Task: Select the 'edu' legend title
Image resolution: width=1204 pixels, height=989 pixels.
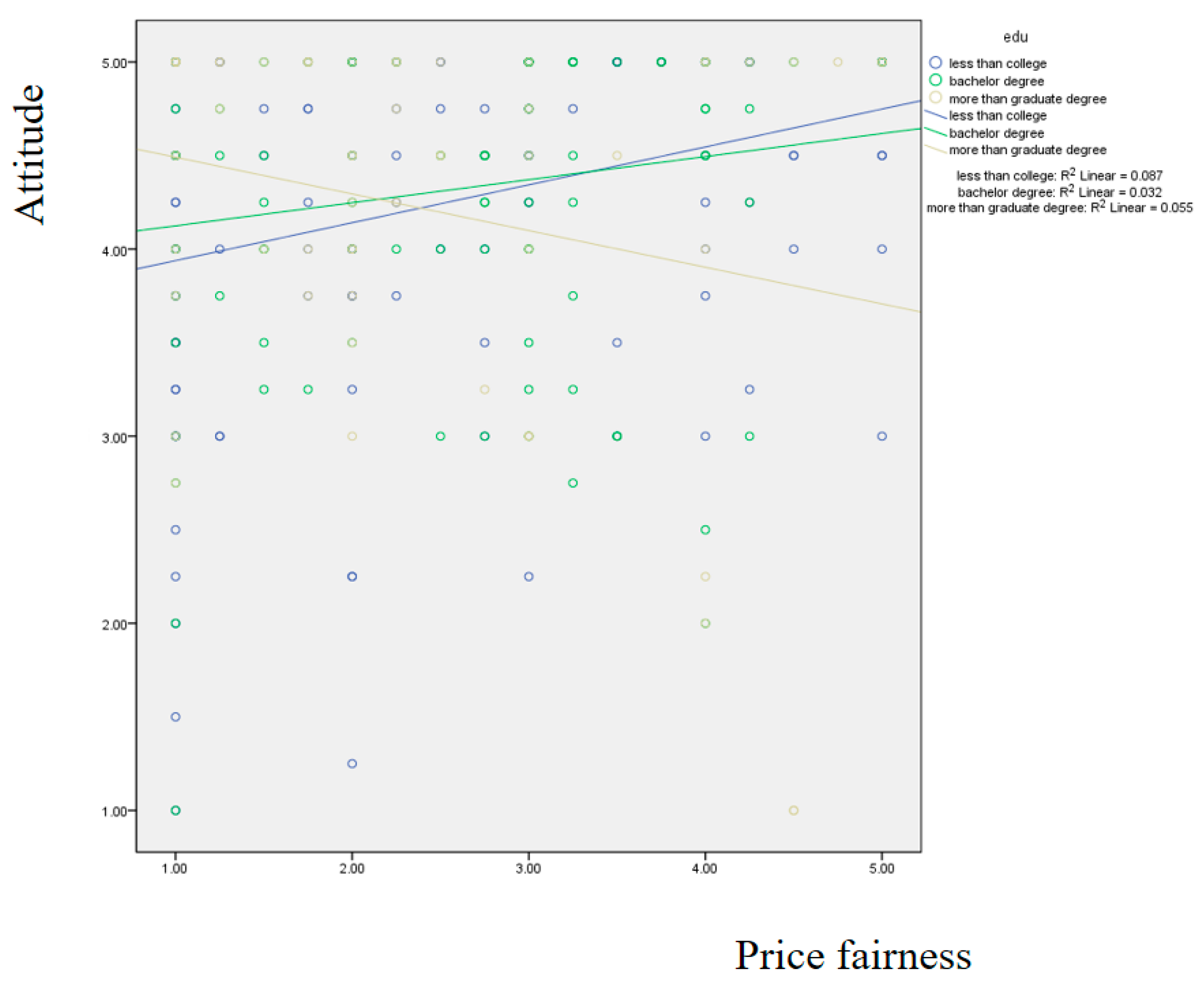Action: tap(1015, 37)
